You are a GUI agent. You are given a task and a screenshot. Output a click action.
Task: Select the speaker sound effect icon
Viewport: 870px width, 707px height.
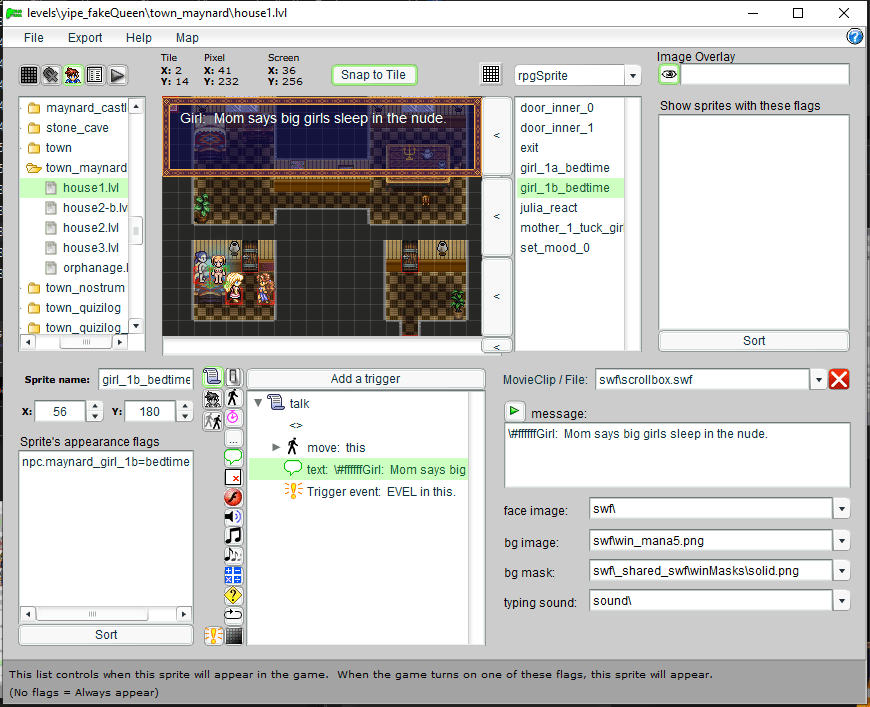coord(233,516)
